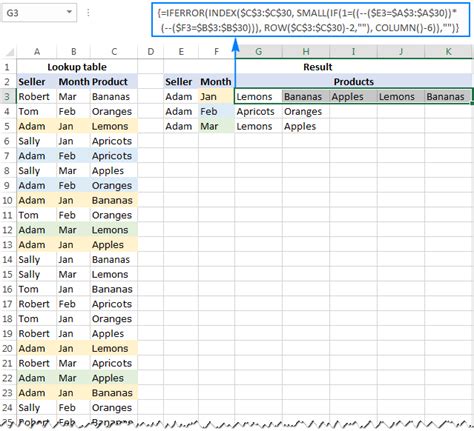Click 'Oranges' in row 18
The height and width of the screenshot is (431, 474).
[112, 319]
